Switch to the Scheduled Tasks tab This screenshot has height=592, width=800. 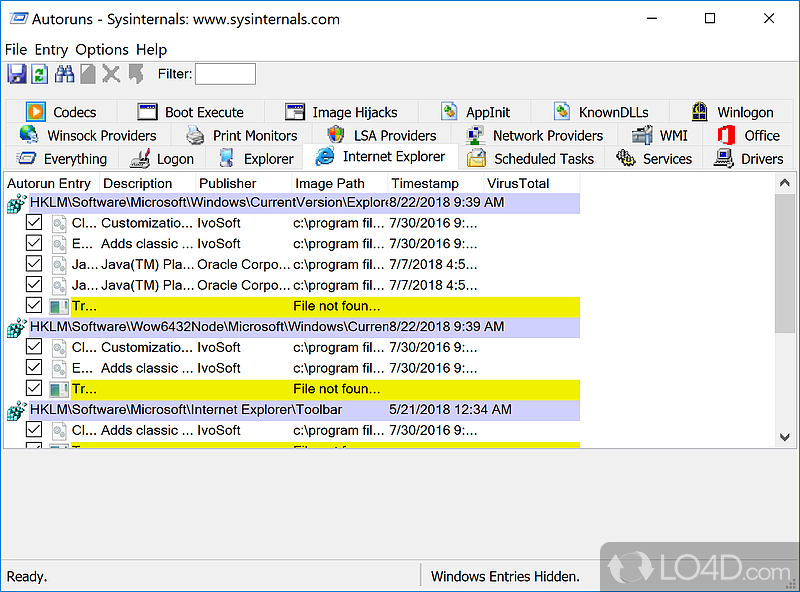click(532, 158)
